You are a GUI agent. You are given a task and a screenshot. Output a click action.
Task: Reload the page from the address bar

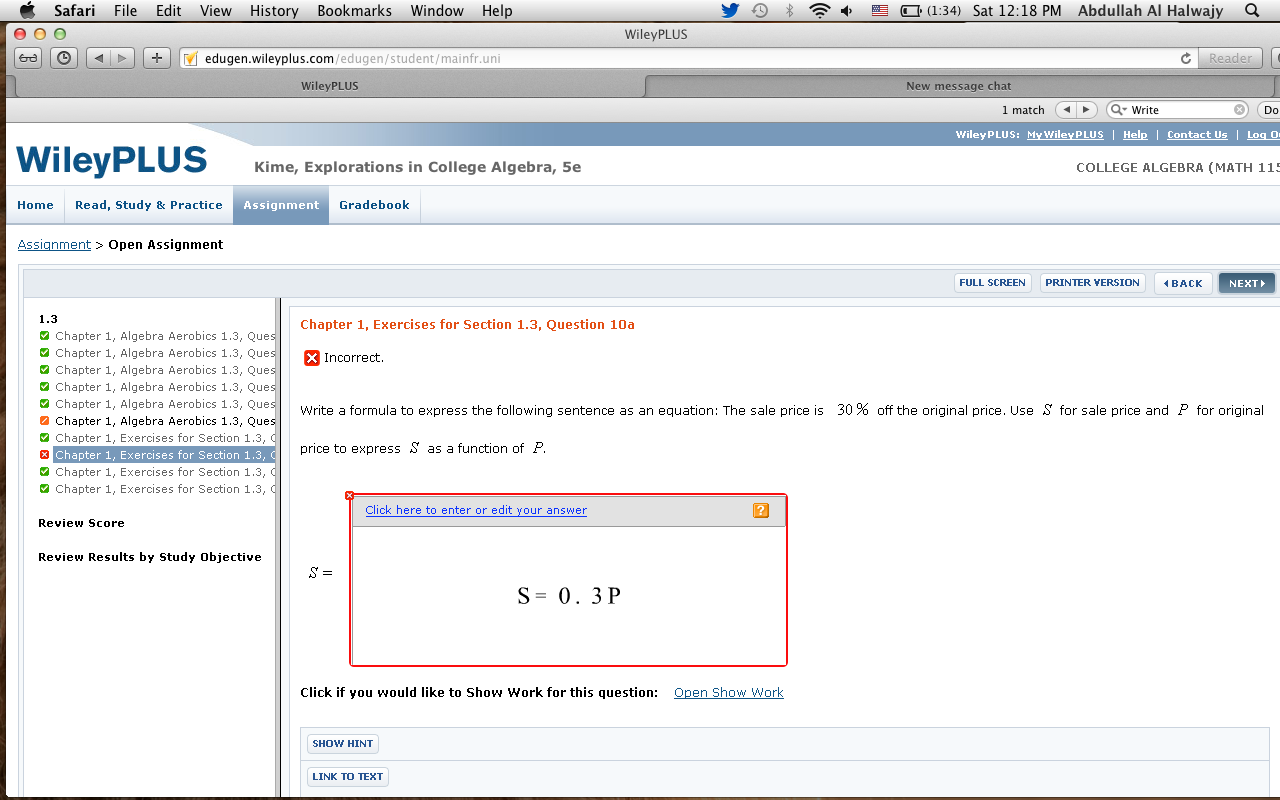[1185, 58]
